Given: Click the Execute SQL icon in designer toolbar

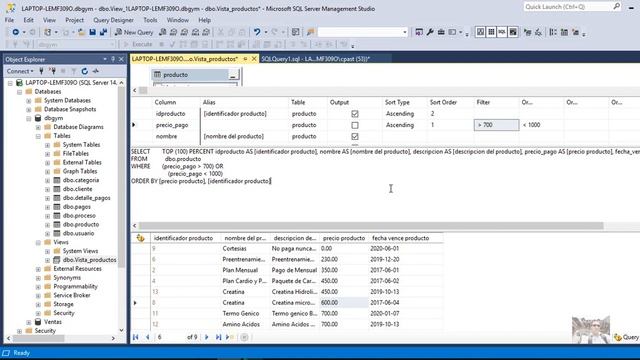Looking at the screenshot, I should 527,32.
